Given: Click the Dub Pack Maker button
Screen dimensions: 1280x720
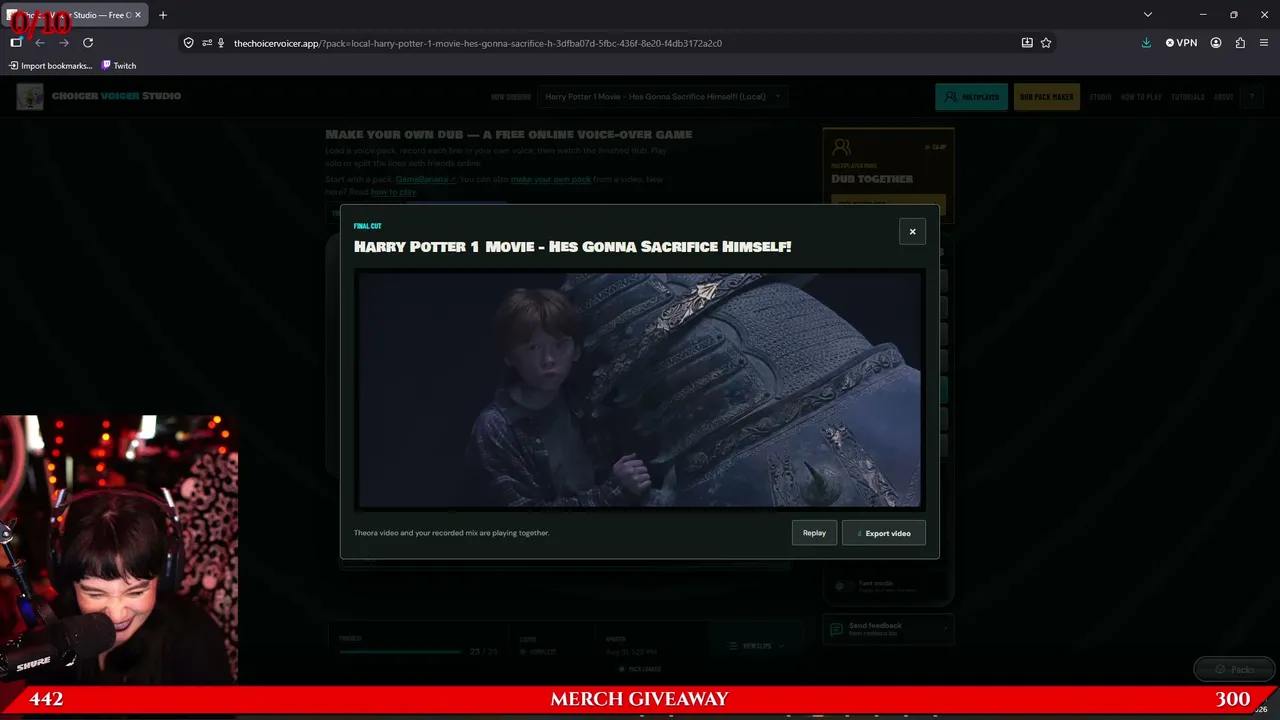Looking at the screenshot, I should [1047, 97].
